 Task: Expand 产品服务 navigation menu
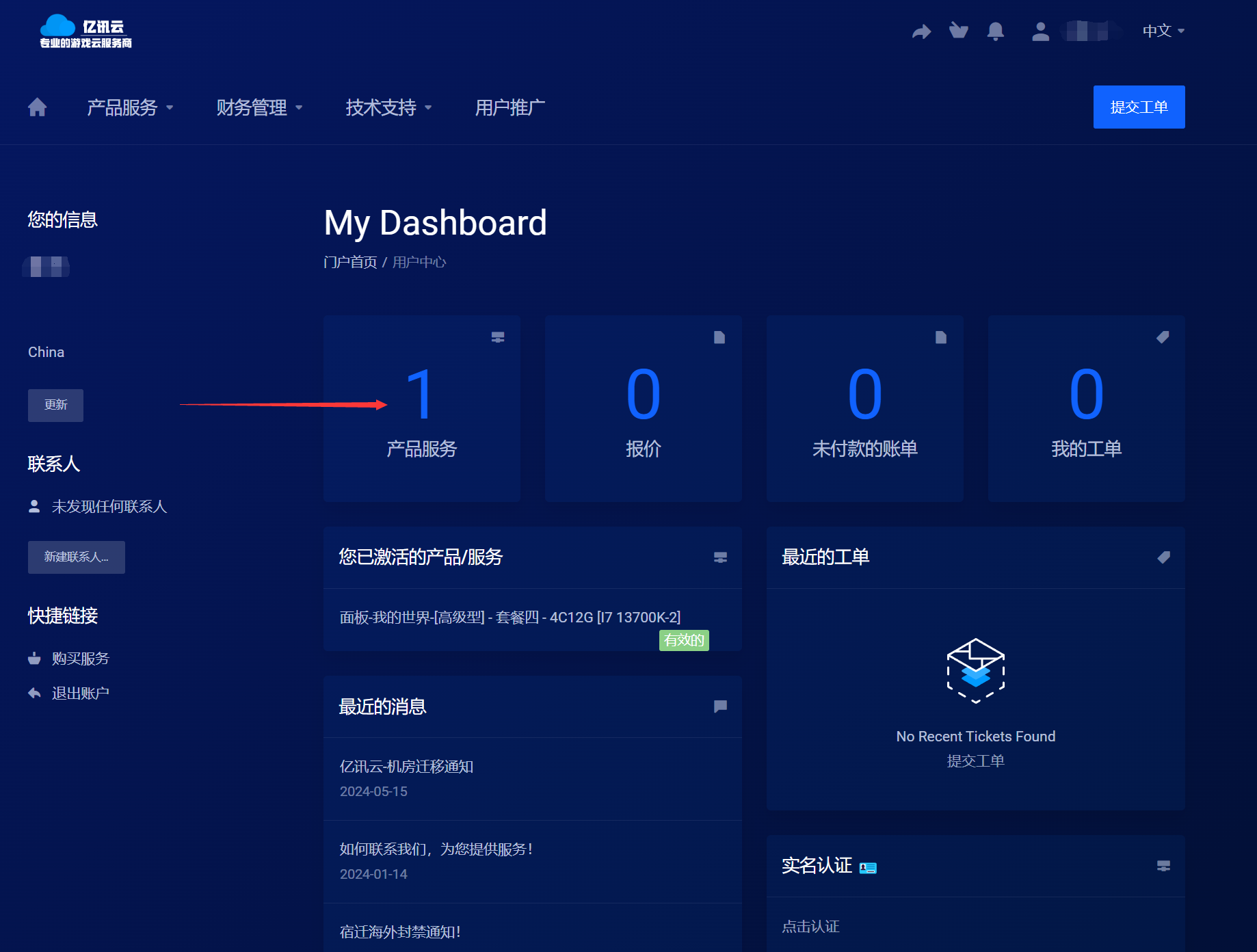pyautogui.click(x=130, y=107)
